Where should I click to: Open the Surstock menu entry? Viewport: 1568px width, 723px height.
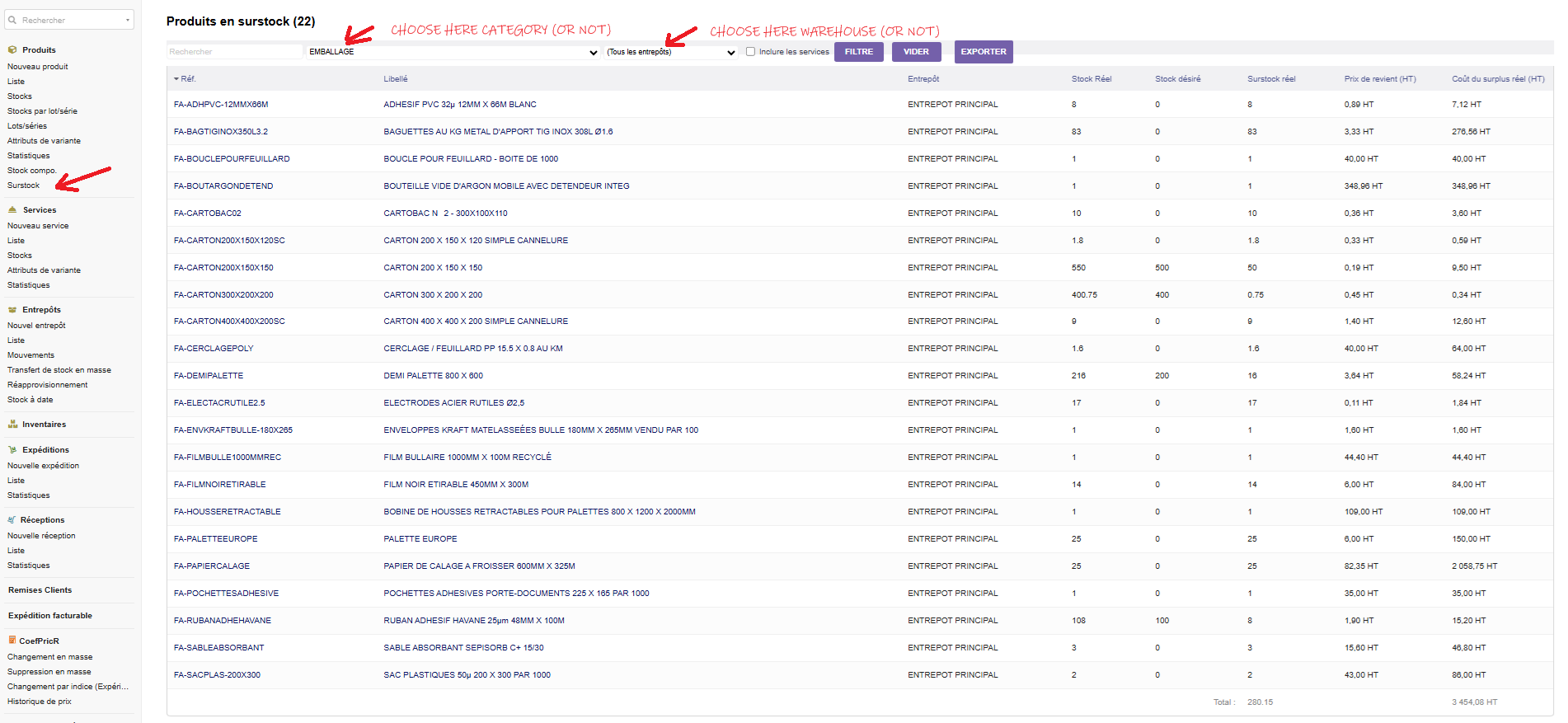[x=23, y=185]
